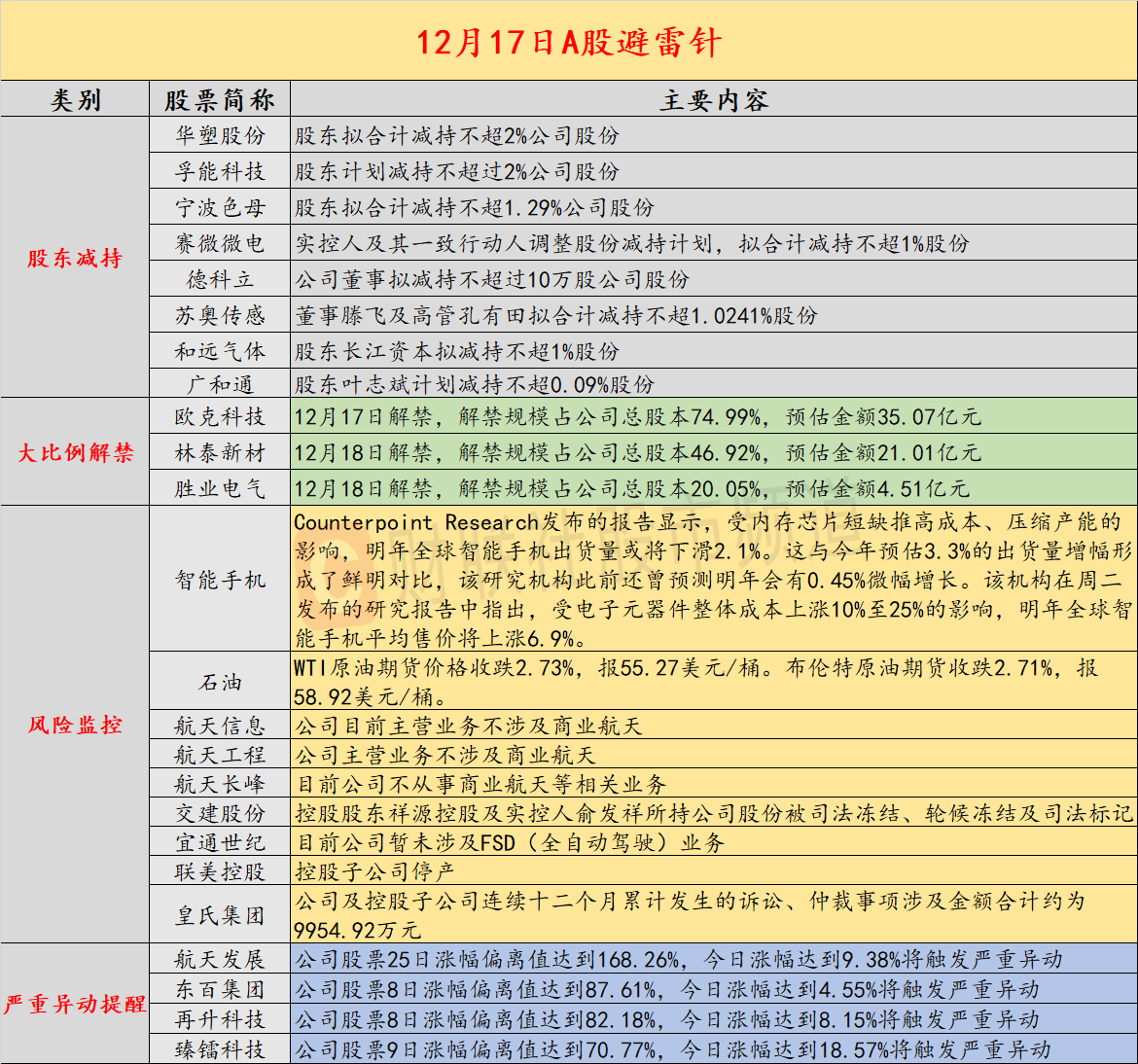Image resolution: width=1138 pixels, height=1064 pixels.
Task: Select the 皇氏集团 stock name cell
Action: 220,914
